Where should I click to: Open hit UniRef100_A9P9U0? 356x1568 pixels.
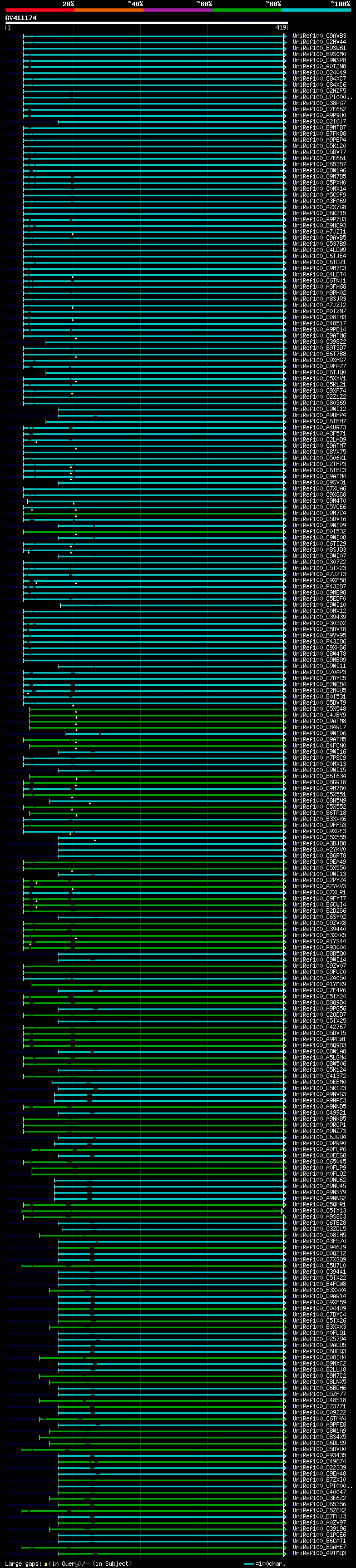pos(319,115)
